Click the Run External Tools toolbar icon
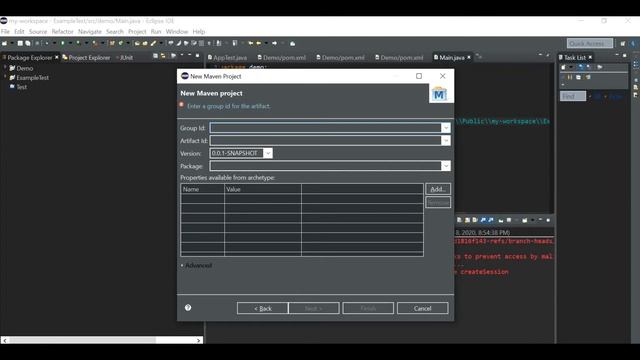Image resolution: width=640 pixels, height=360 pixels. click(95, 43)
